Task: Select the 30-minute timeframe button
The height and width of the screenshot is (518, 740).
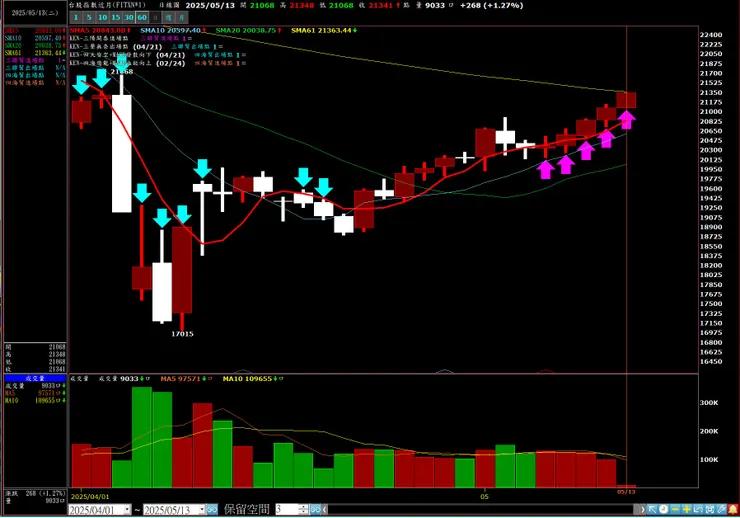Action: point(129,17)
